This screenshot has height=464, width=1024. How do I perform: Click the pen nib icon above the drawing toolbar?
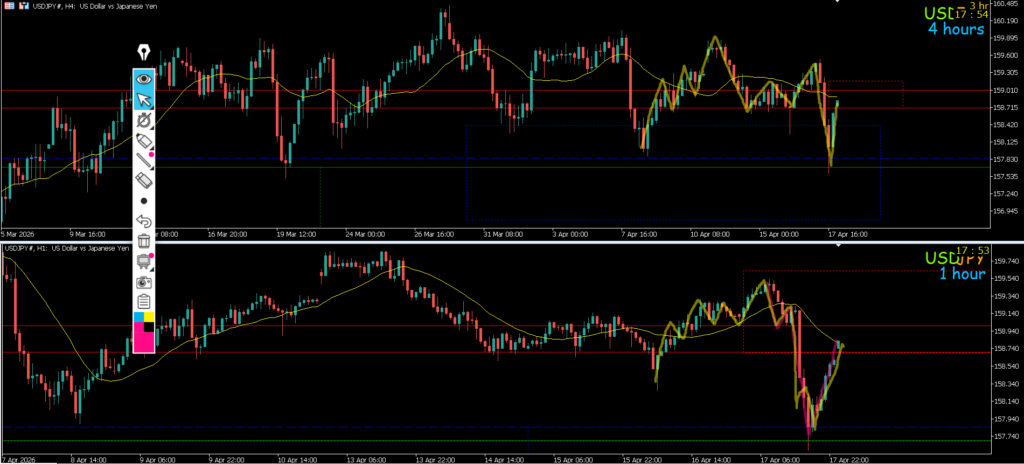143,52
